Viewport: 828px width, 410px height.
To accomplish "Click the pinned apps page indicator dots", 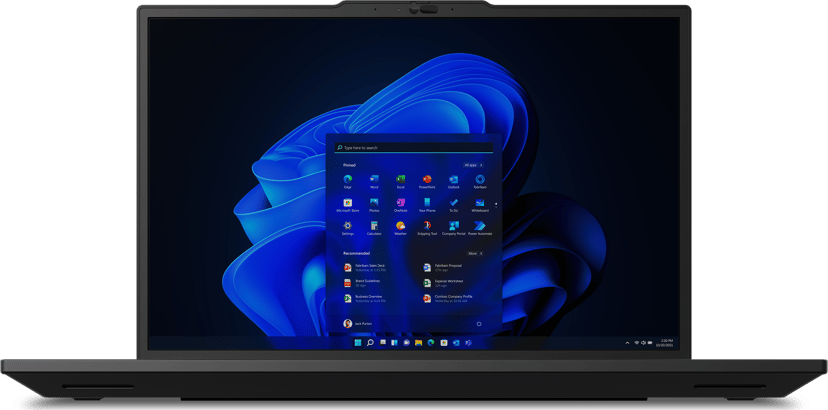I will click(x=495, y=204).
